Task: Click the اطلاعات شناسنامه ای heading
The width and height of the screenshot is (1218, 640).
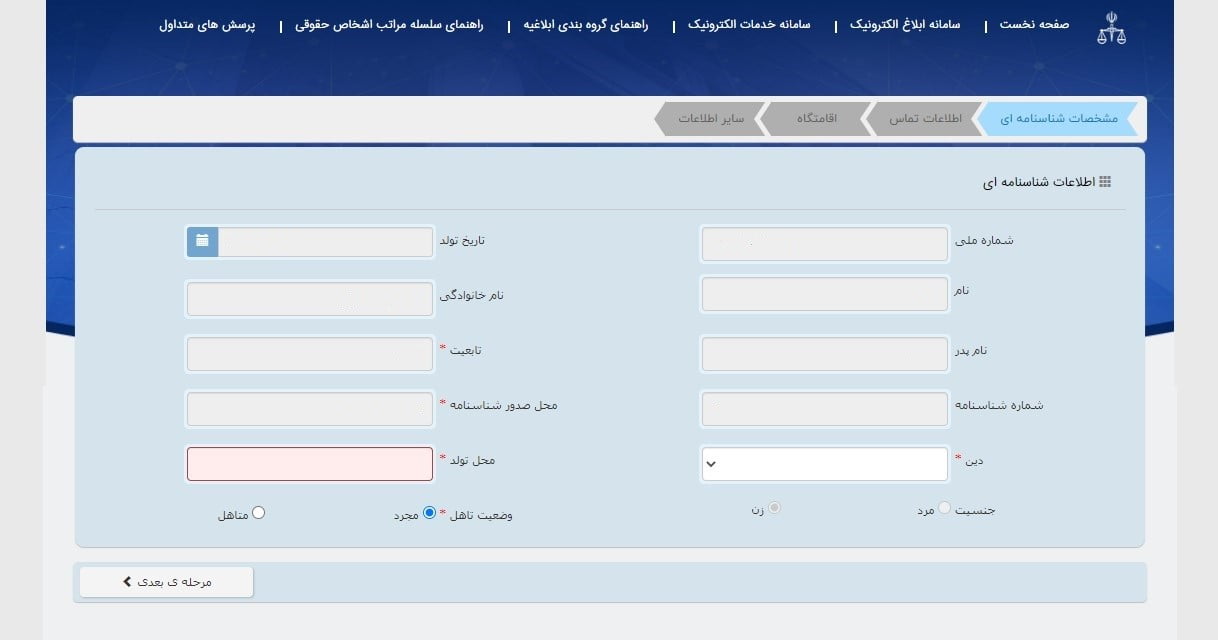Action: [x=1039, y=183]
